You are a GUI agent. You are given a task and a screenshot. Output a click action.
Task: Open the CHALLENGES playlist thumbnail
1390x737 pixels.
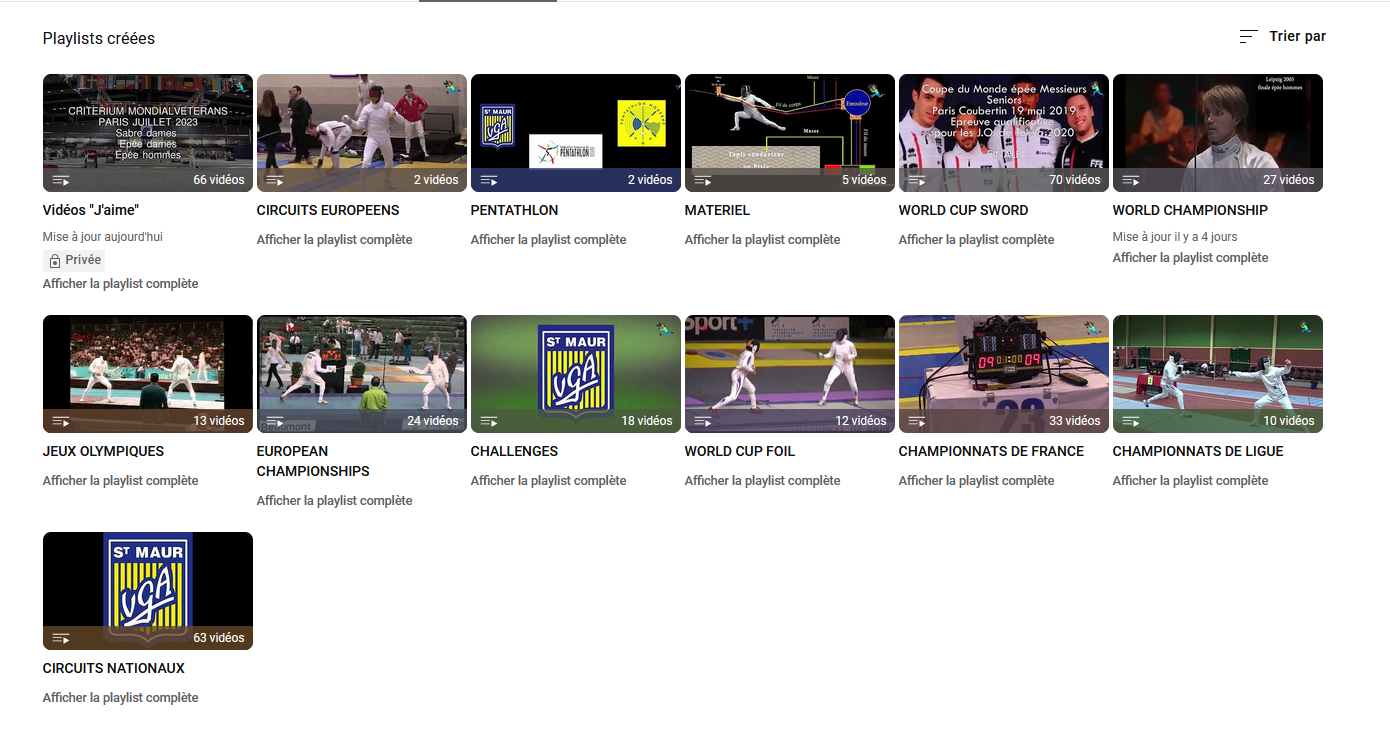[576, 374]
